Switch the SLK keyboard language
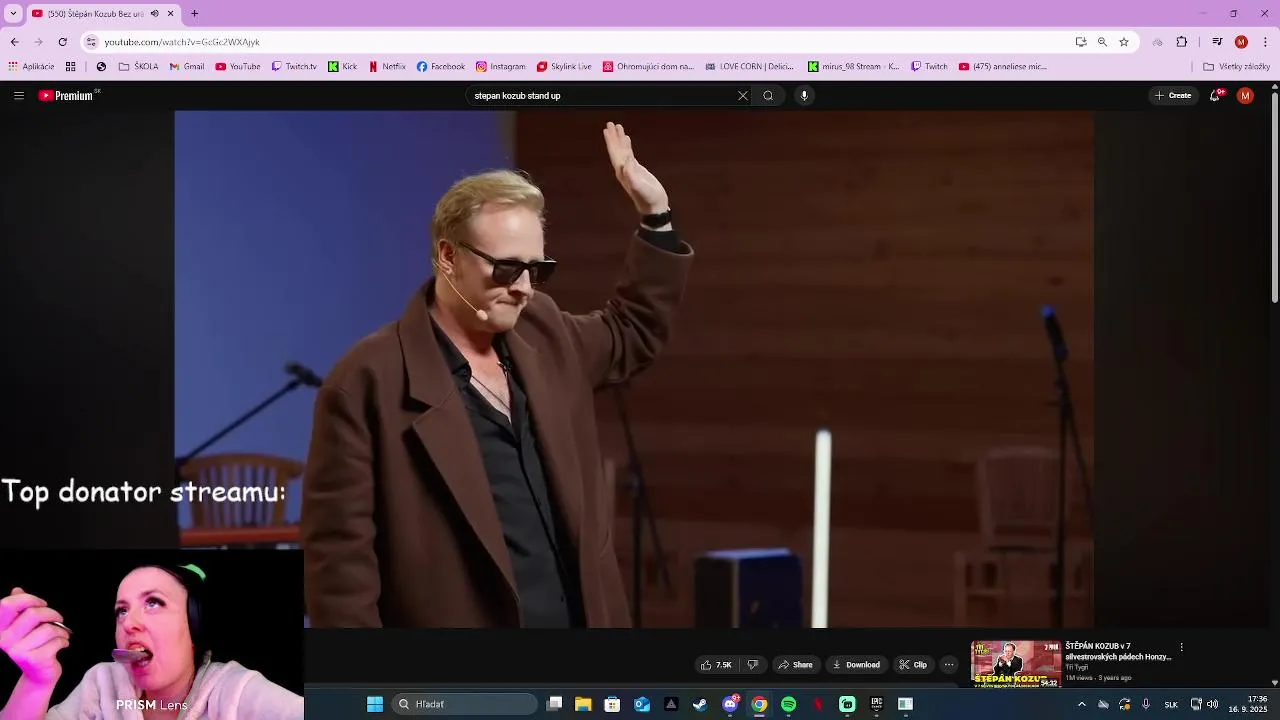The width and height of the screenshot is (1280, 720). pos(1171,704)
